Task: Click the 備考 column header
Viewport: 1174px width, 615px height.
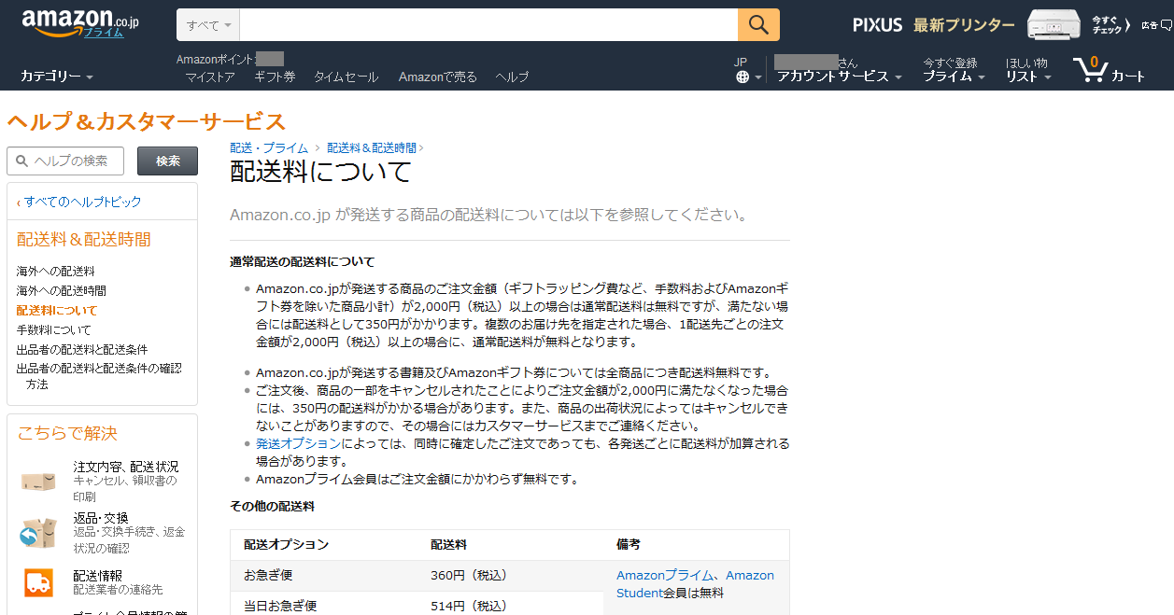Action: click(x=628, y=545)
